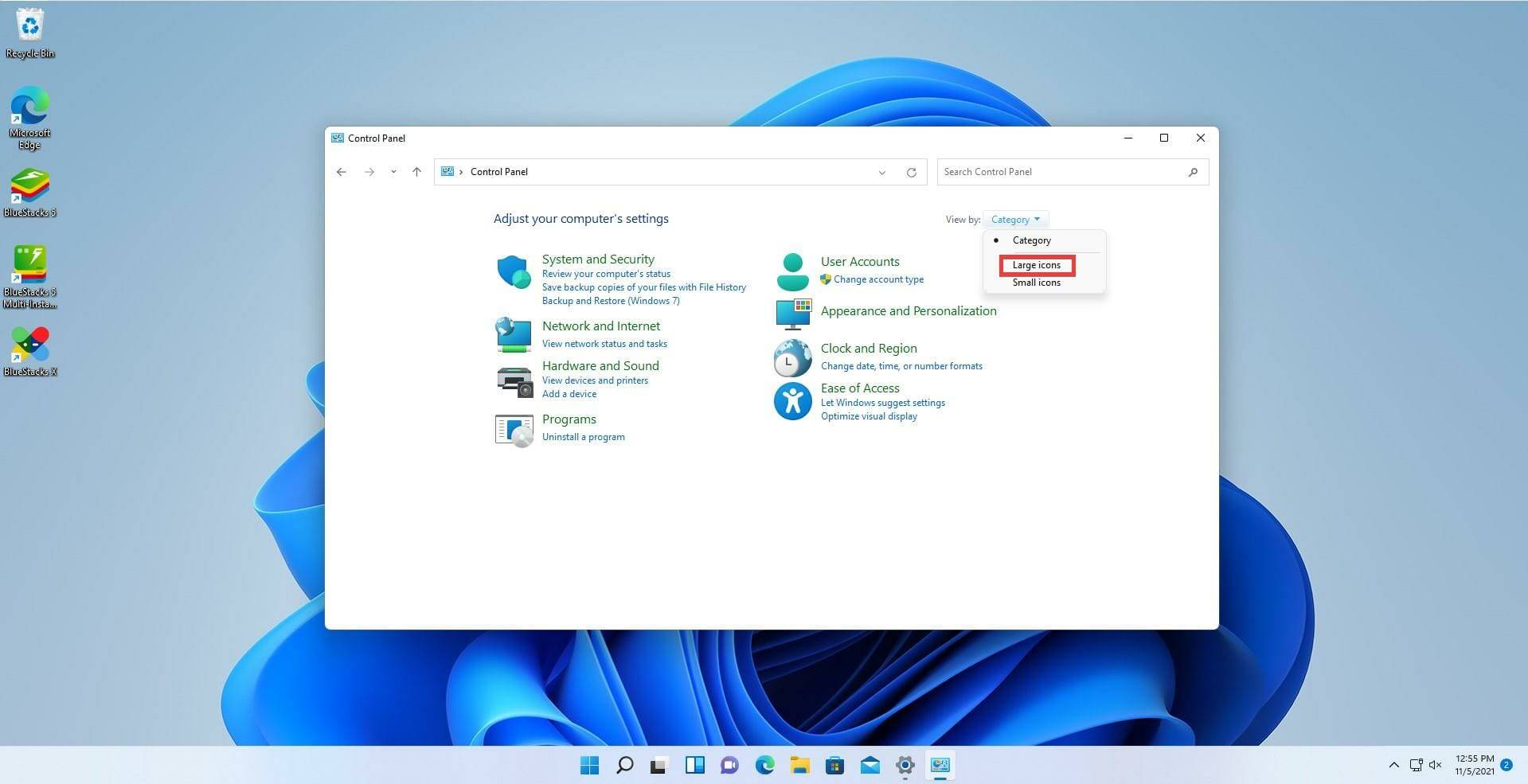Open Recycle Bin on the desktop
This screenshot has width=1528, height=784.
pos(30,33)
